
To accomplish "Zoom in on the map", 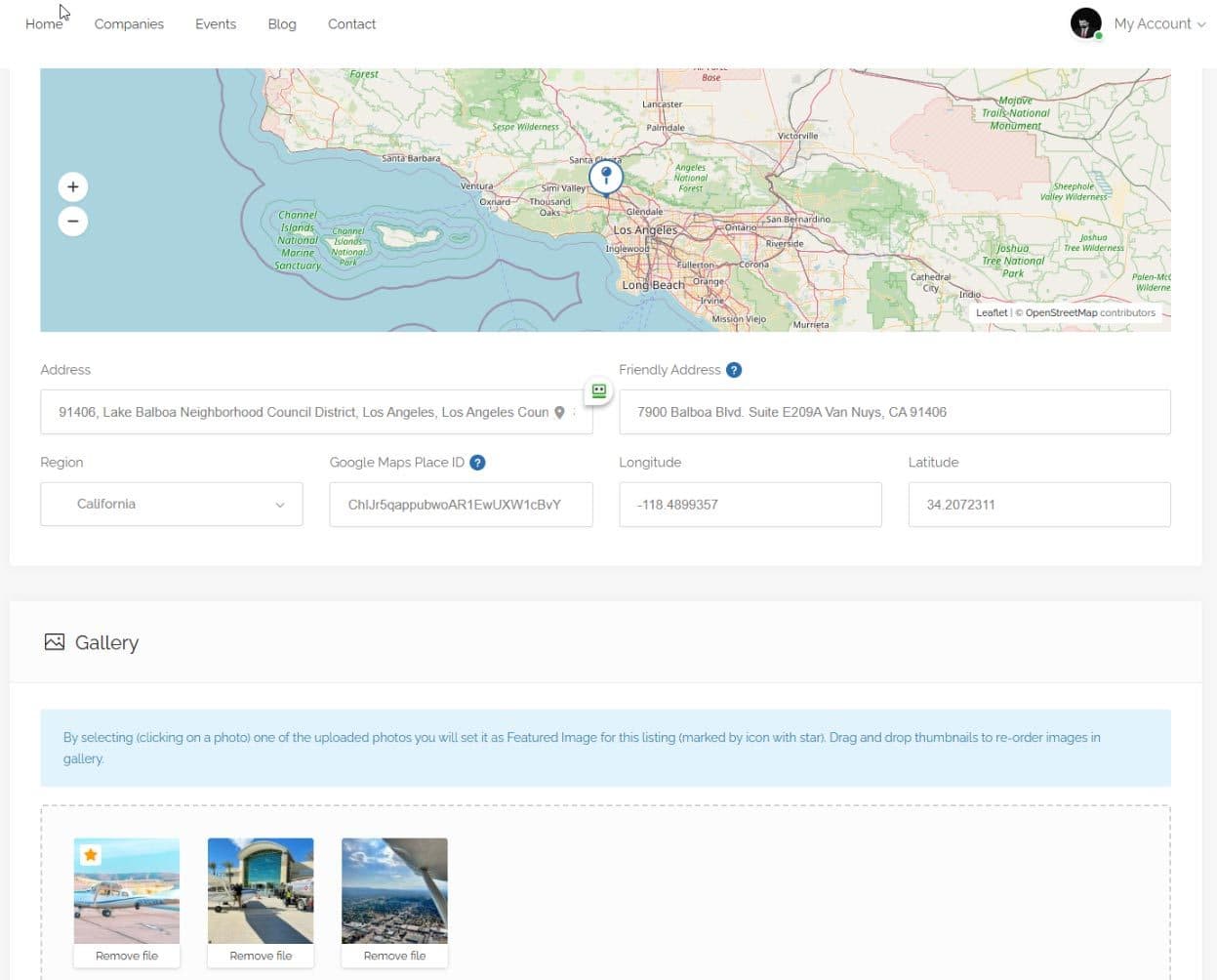I will 73,186.
